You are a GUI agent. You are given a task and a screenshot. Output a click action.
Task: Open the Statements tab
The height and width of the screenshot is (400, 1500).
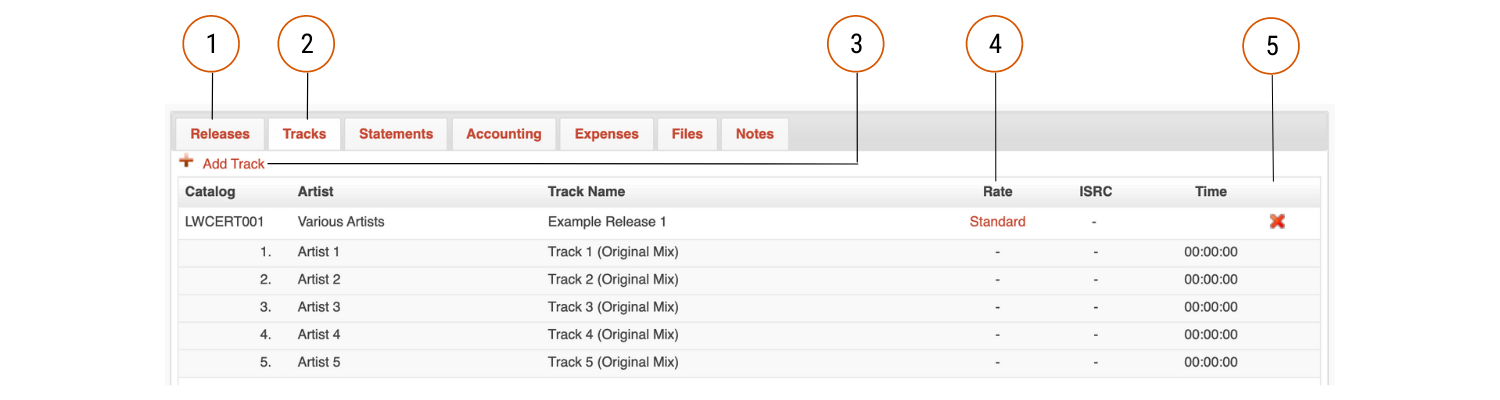pos(396,134)
